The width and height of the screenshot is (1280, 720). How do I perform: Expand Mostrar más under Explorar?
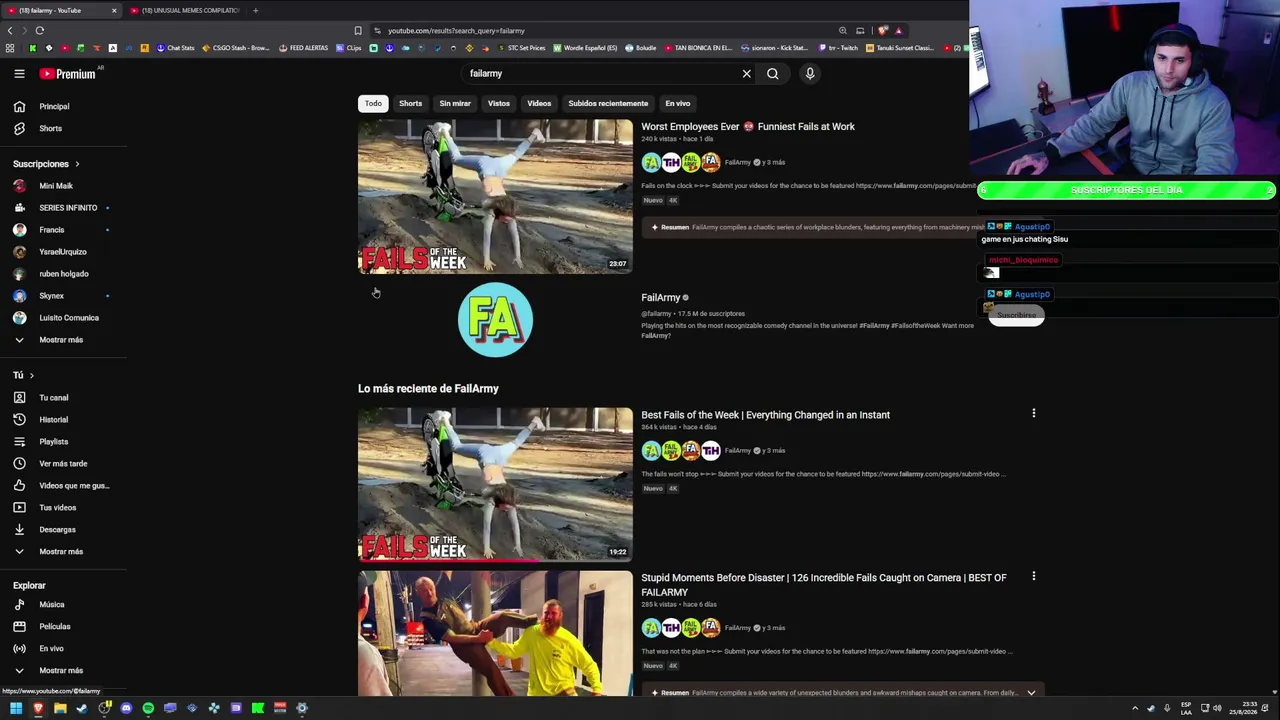(63, 670)
